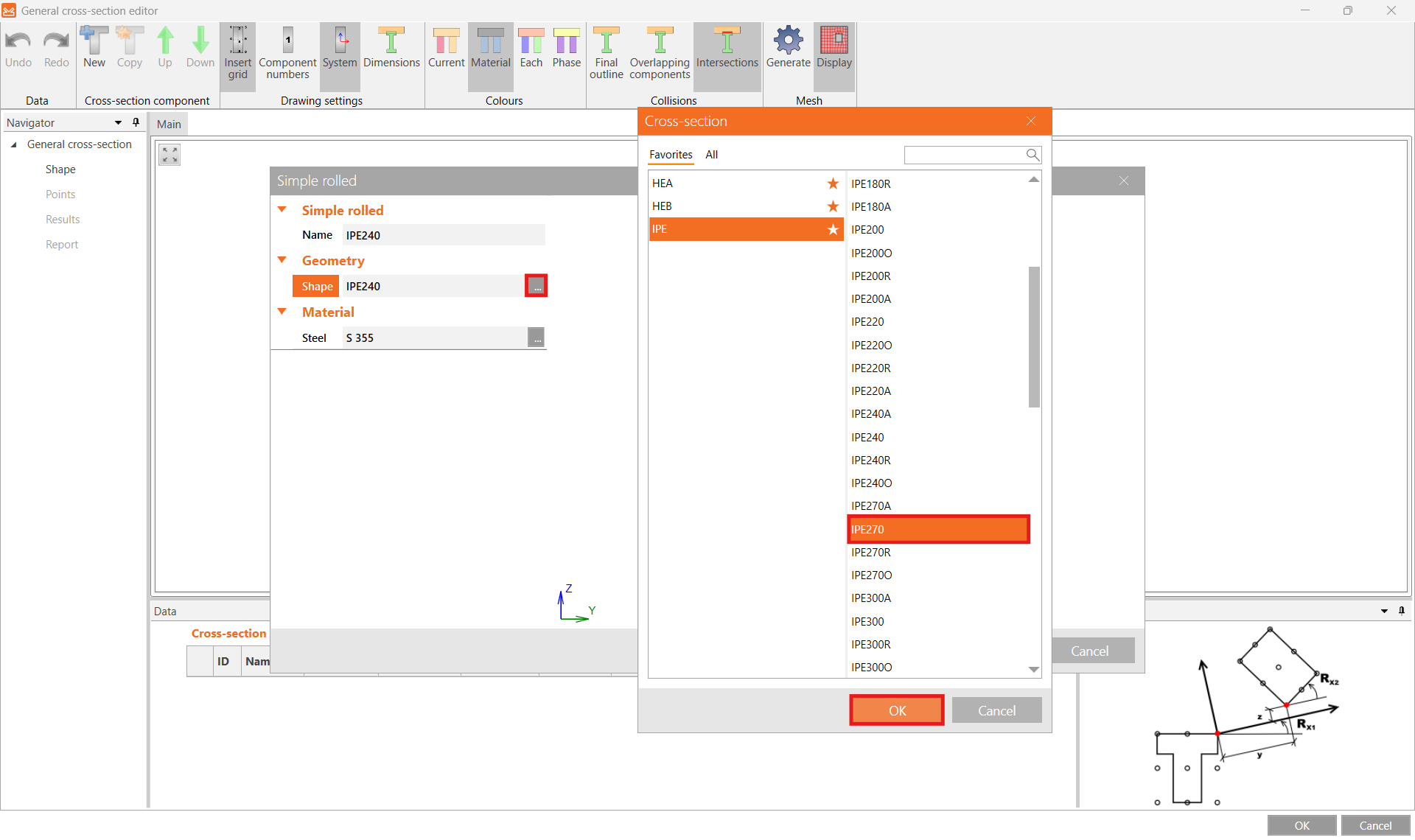1415x840 pixels.
Task: Switch to the All tab
Action: [x=711, y=155]
